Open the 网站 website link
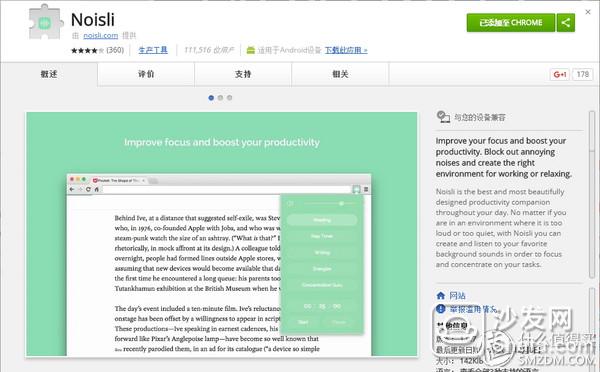 coord(457,296)
